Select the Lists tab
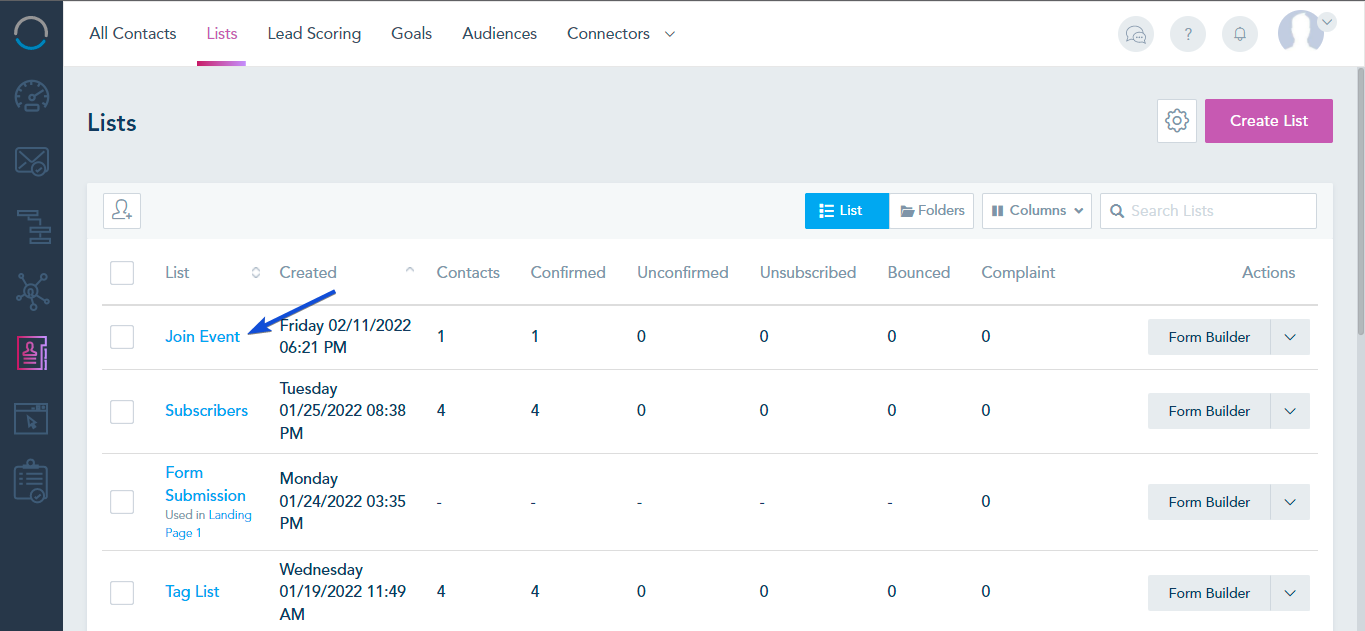The height and width of the screenshot is (631, 1365). pos(222,34)
